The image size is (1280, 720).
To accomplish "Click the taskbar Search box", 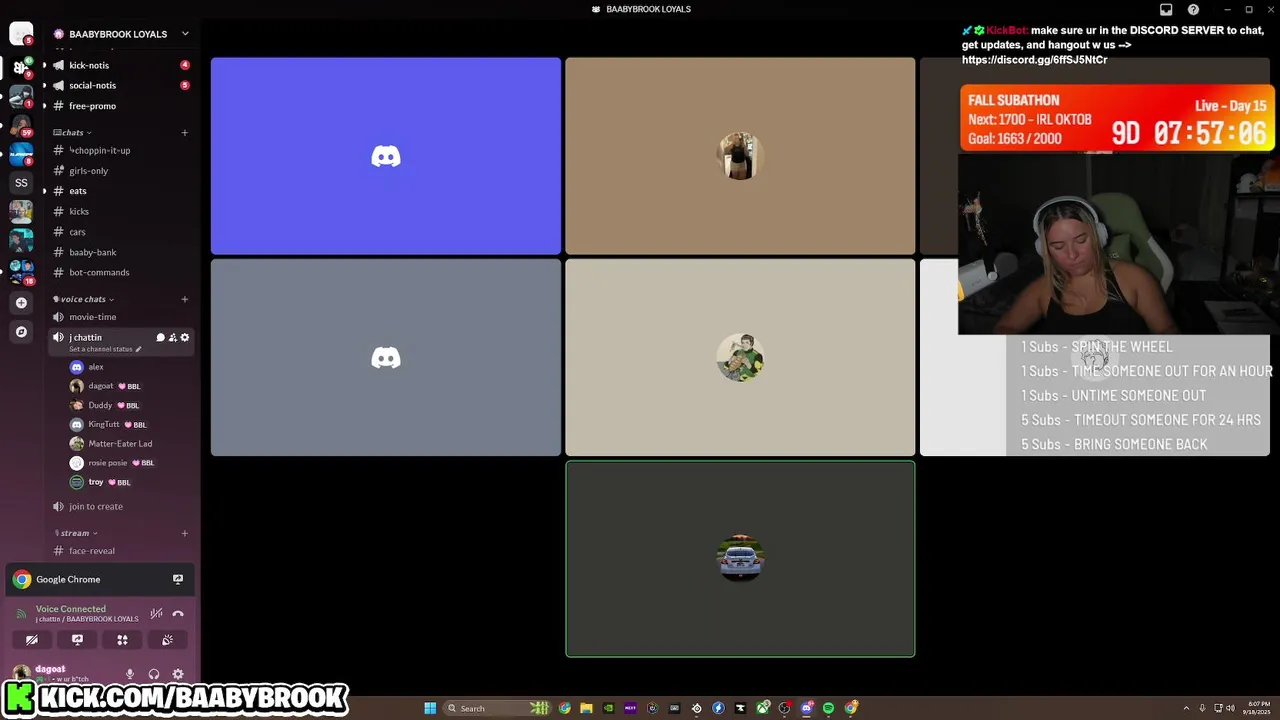I will (x=497, y=708).
